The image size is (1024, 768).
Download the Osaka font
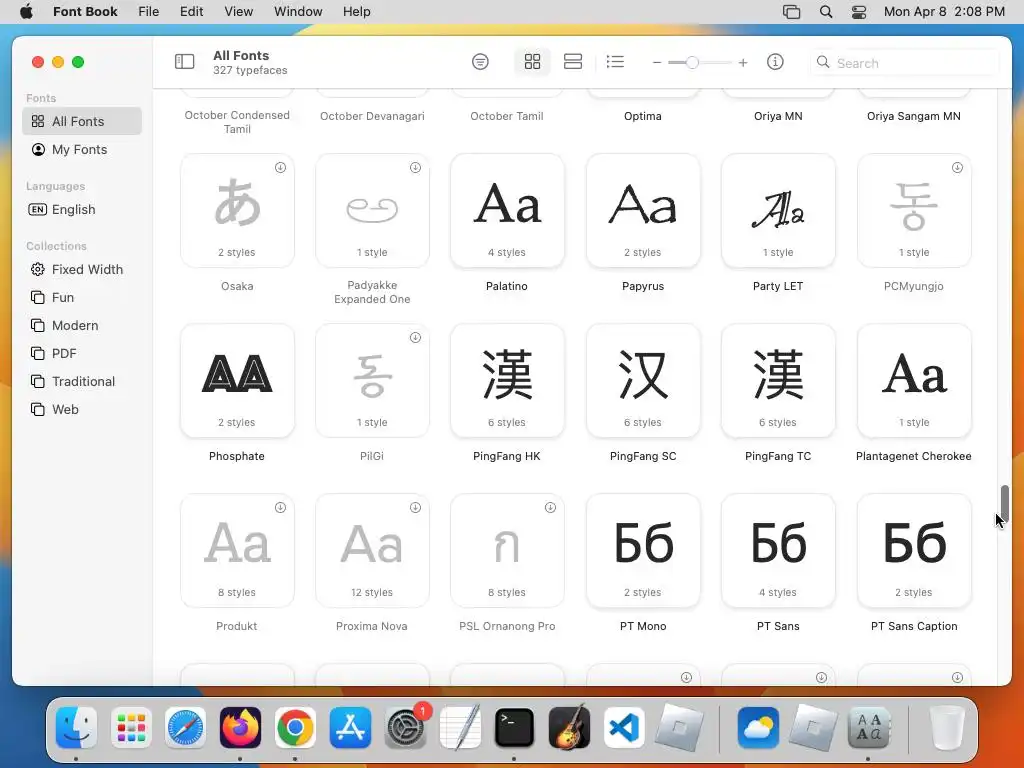click(x=280, y=168)
